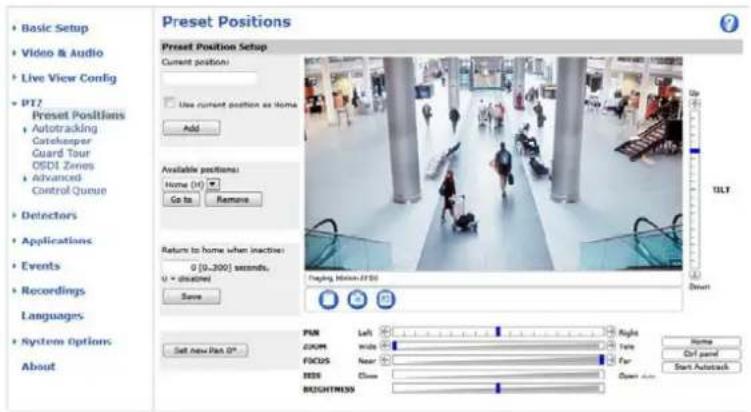Click on the PAN slider bar
Viewport: 751px width, 412px height.
pos(498,332)
